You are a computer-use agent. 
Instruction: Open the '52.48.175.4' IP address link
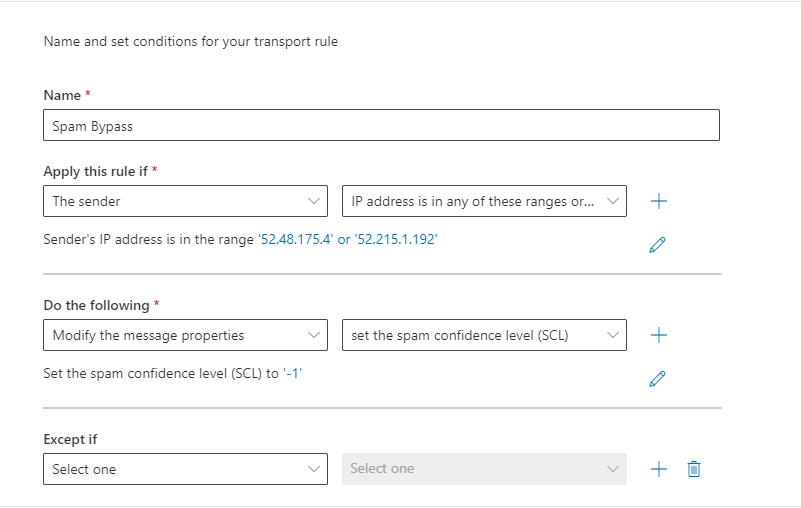point(296,239)
